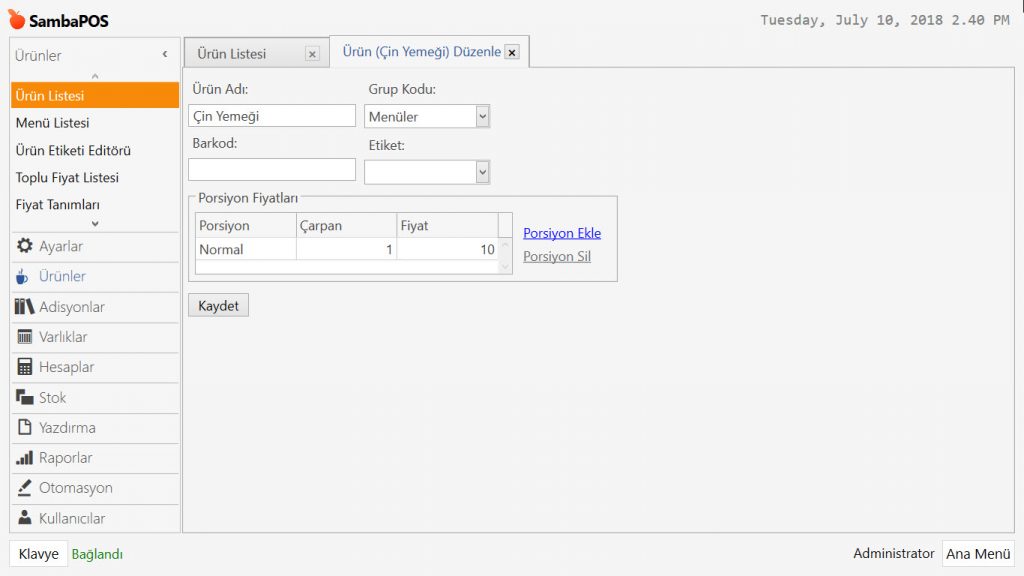Click the Porsiyon Sil link

click(557, 256)
